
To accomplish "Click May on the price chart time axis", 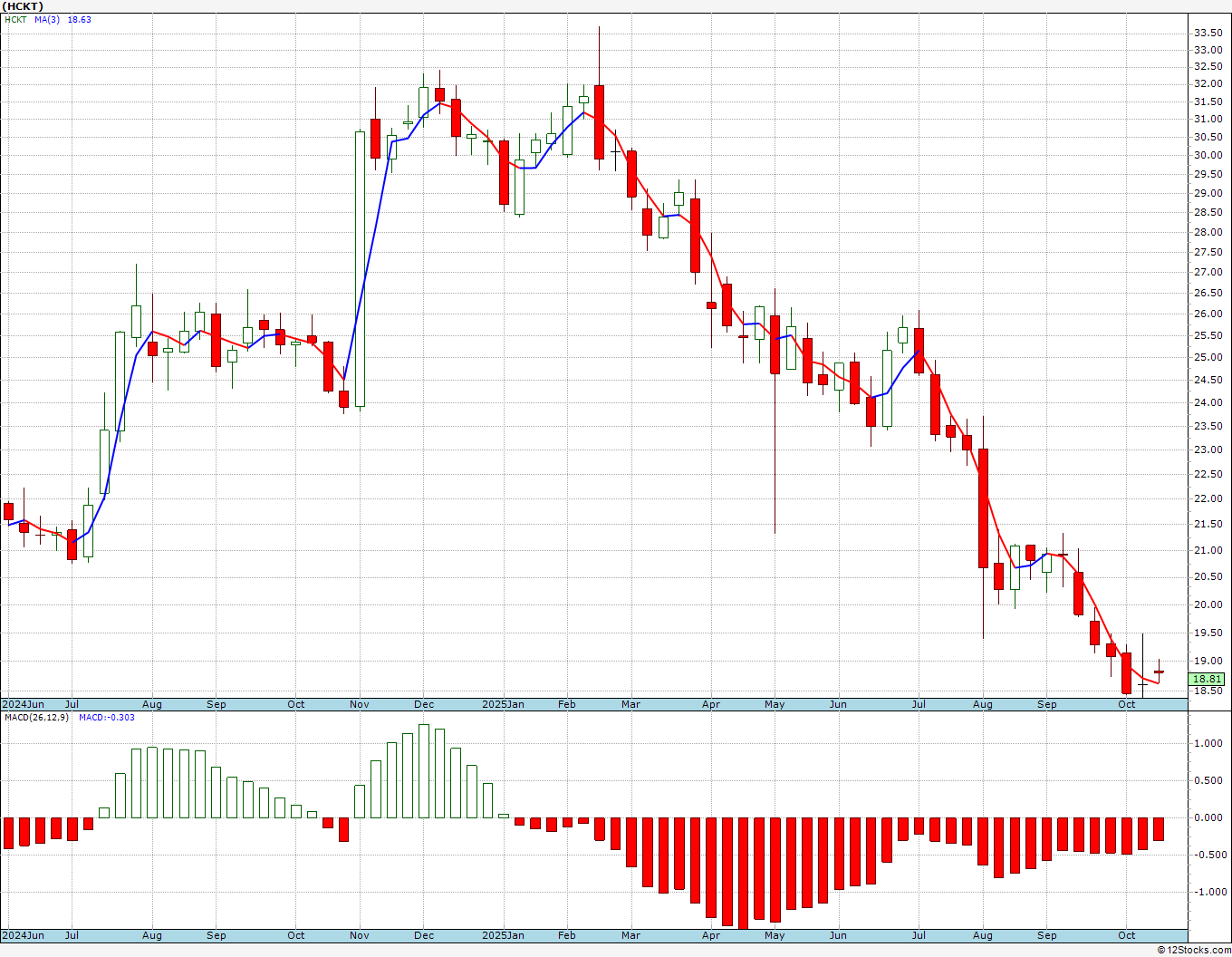I will click(x=775, y=704).
